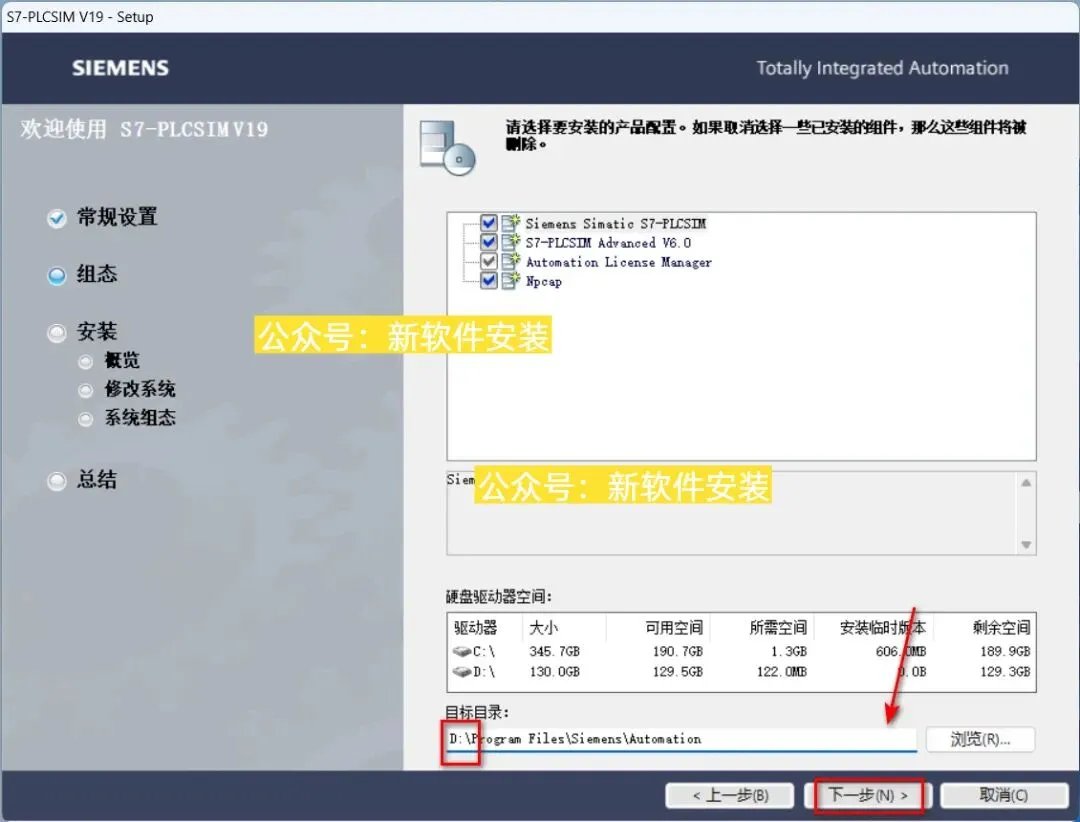
Task: Select the Npcap row in component list
Action: 543,281
